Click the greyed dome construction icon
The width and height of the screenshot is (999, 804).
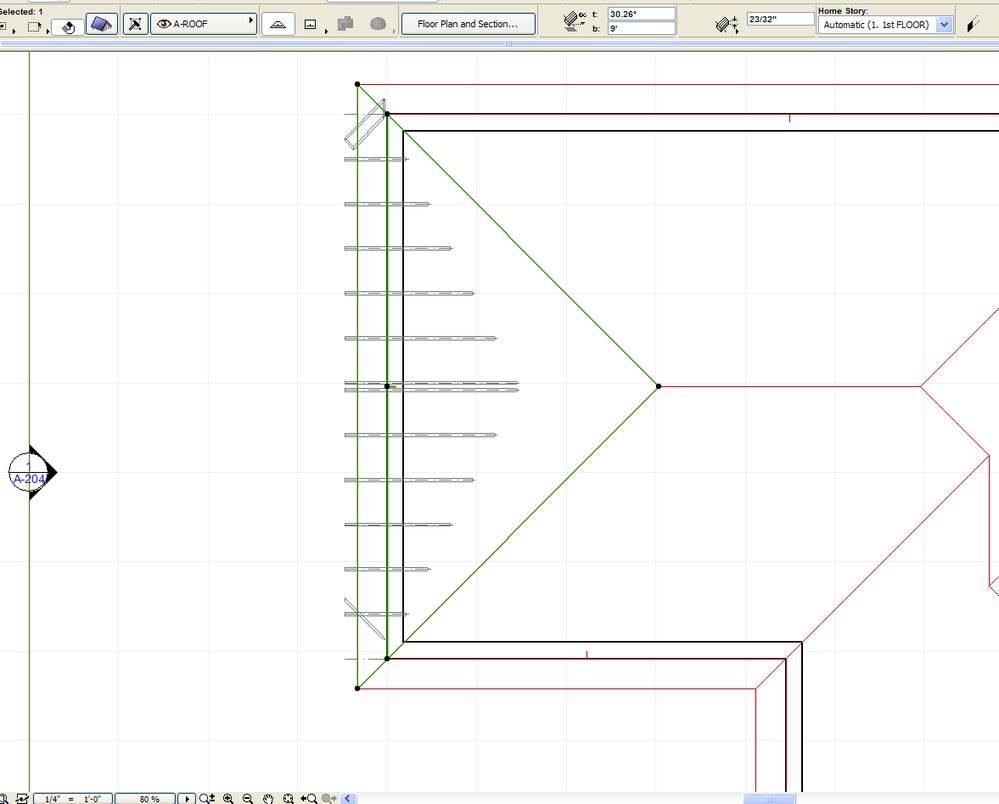coord(378,24)
